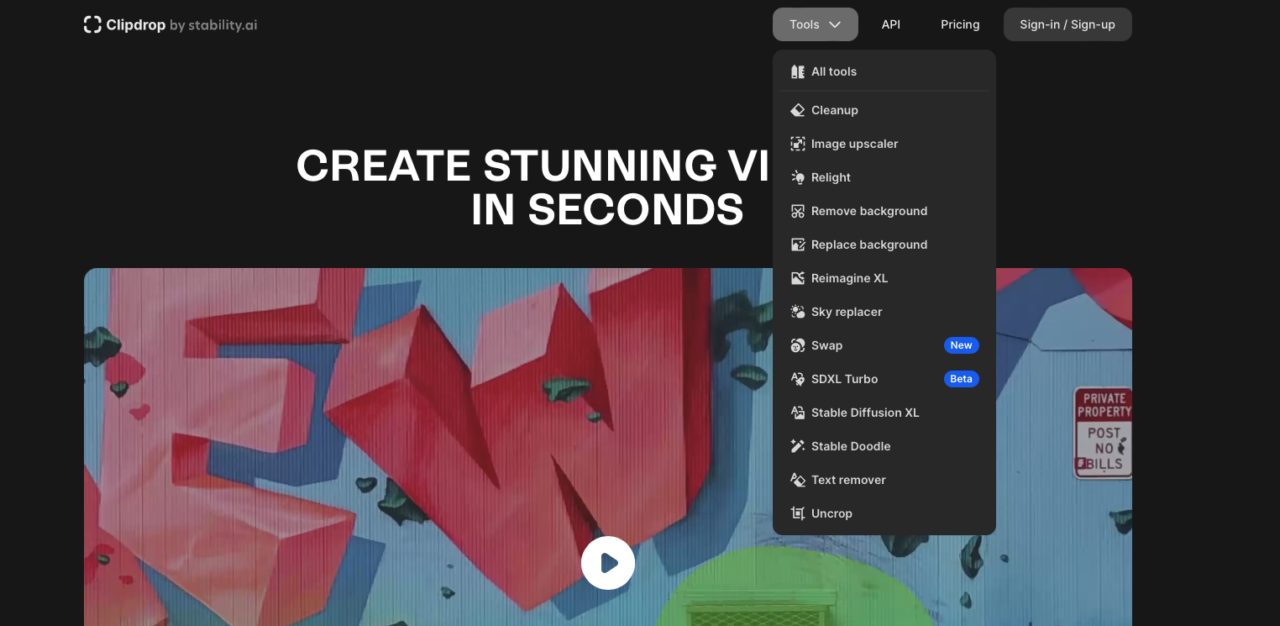Choose Swap tool marked New

pyautogui.click(x=827, y=345)
